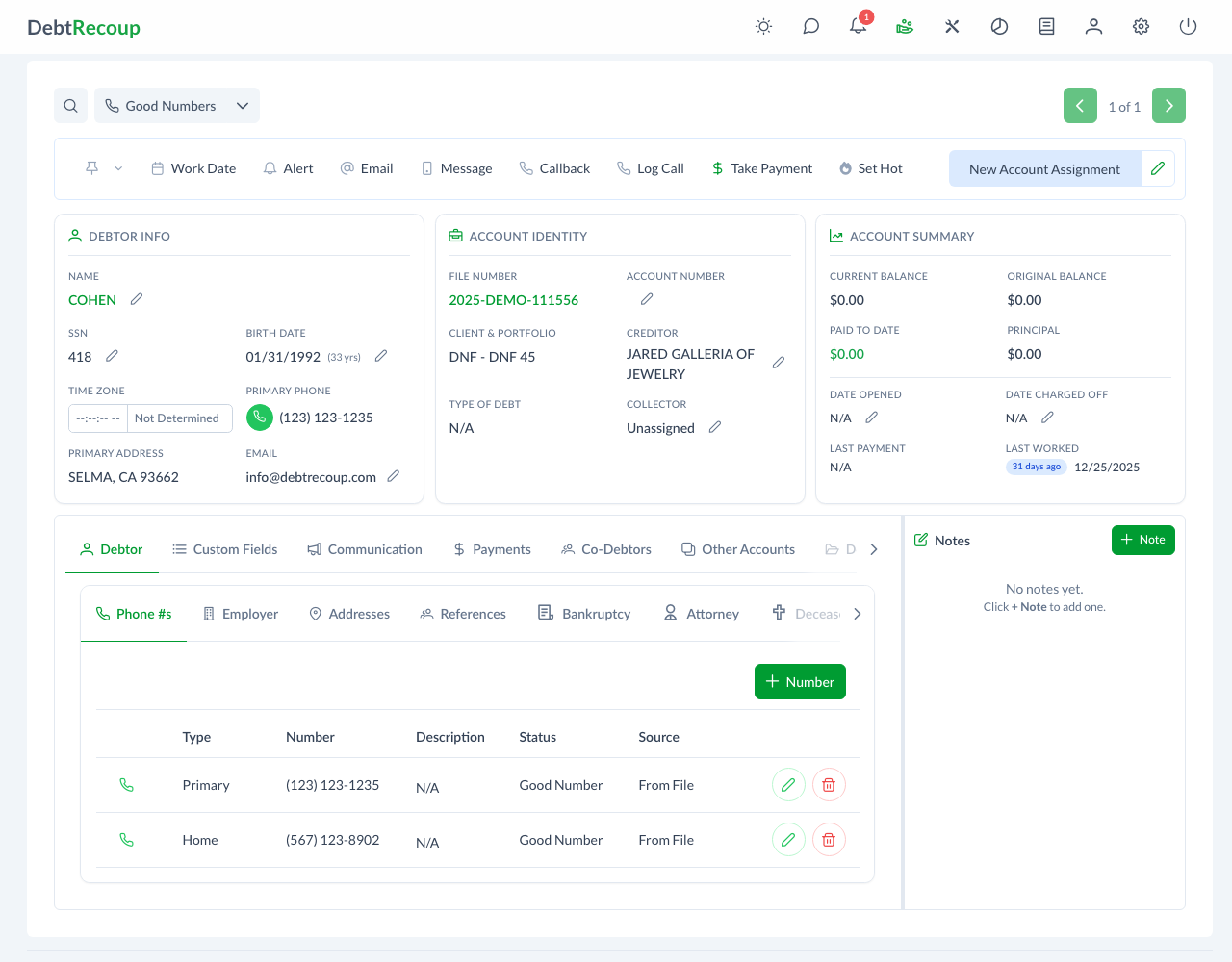Add a new phone Number
Image resolution: width=1232 pixels, height=962 pixels.
click(x=800, y=682)
